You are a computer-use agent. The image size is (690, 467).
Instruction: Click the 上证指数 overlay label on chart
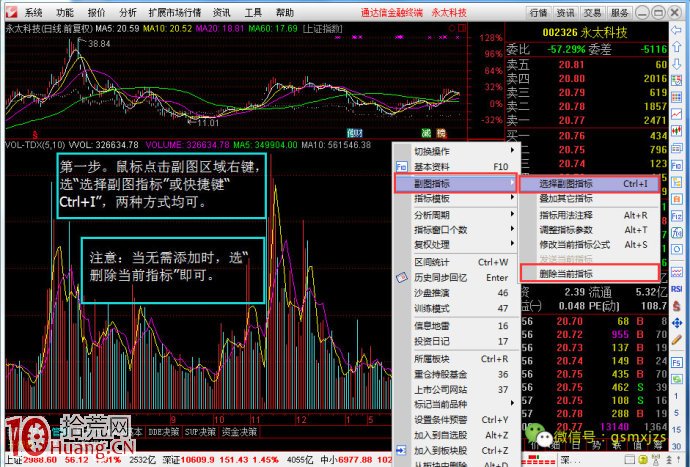323,29
